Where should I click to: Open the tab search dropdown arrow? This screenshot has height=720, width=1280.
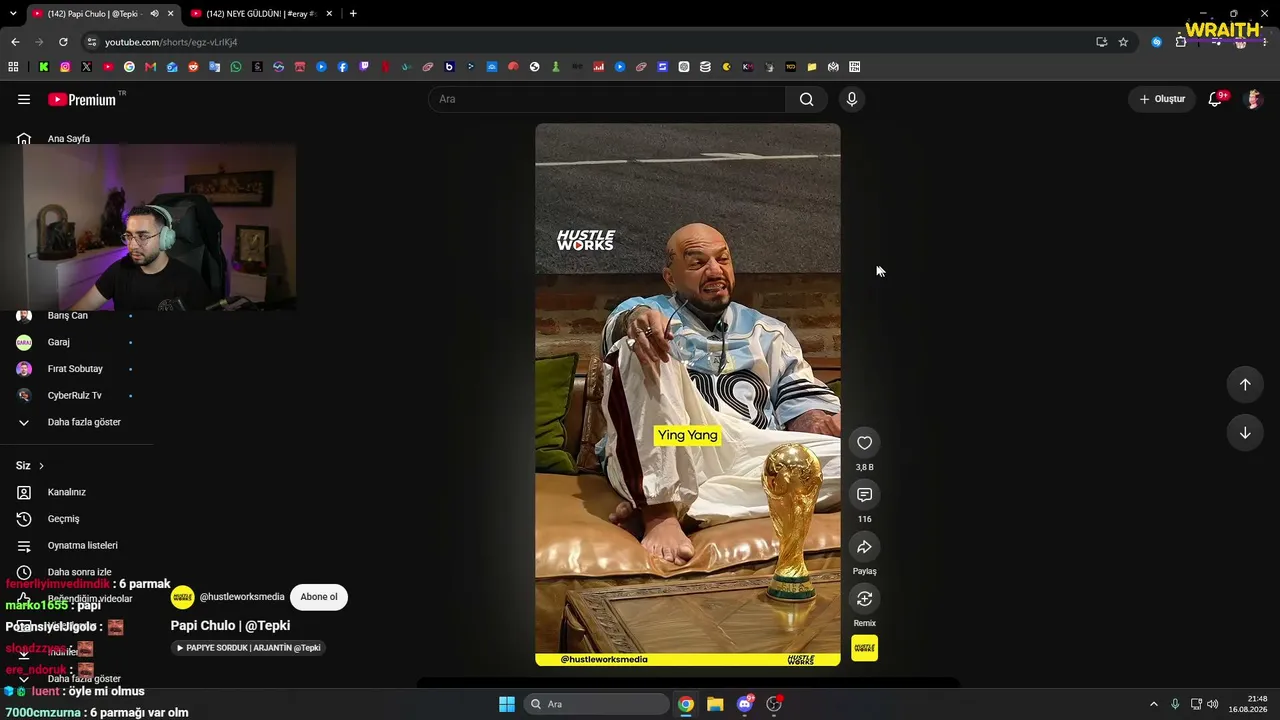tap(13, 14)
